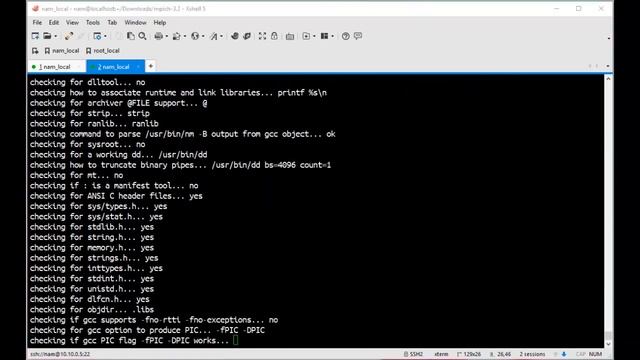This screenshot has width=640, height=360.
Task: Open the Tools menu
Action: [93, 22]
